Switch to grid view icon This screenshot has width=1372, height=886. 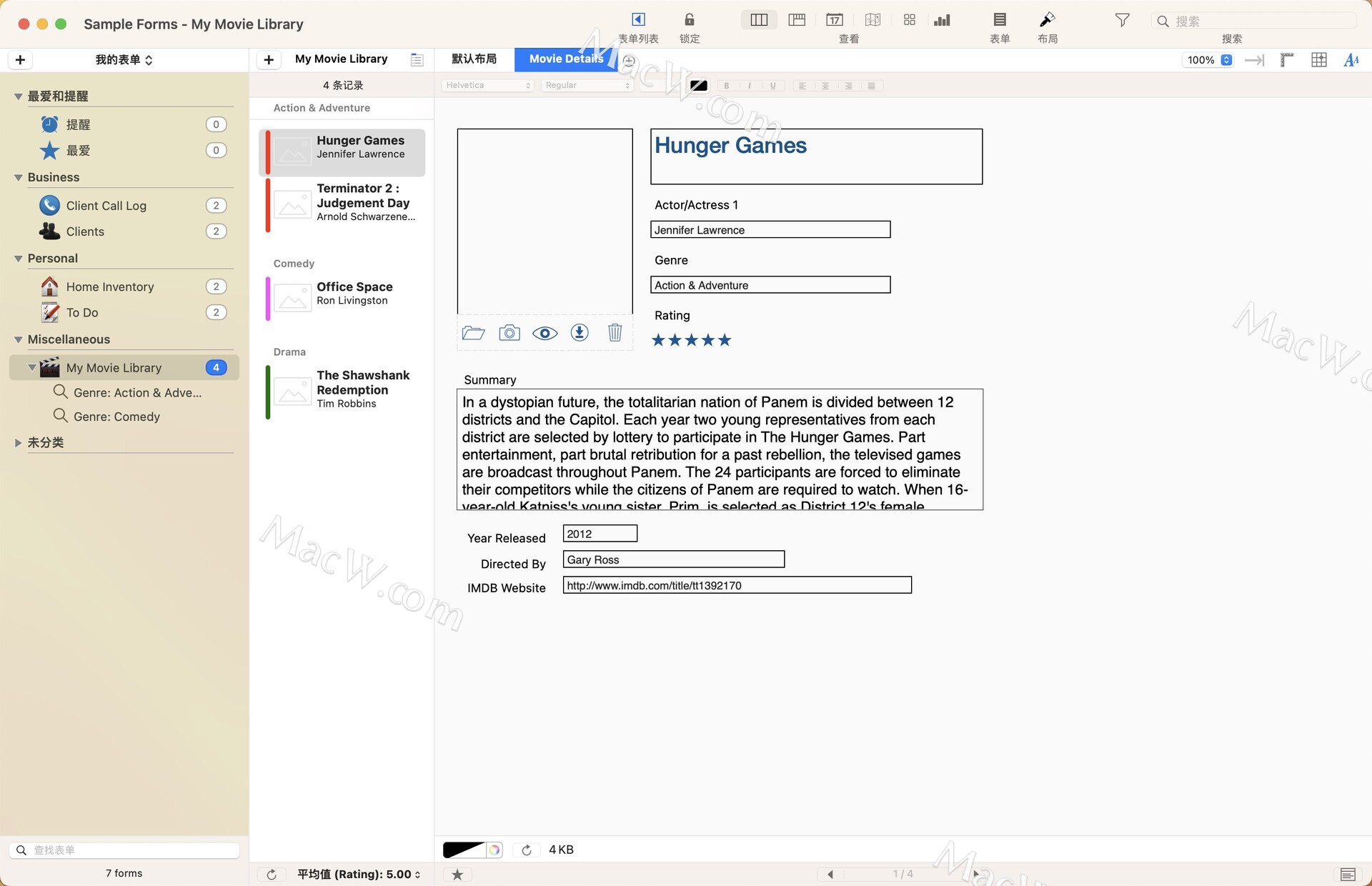(909, 20)
